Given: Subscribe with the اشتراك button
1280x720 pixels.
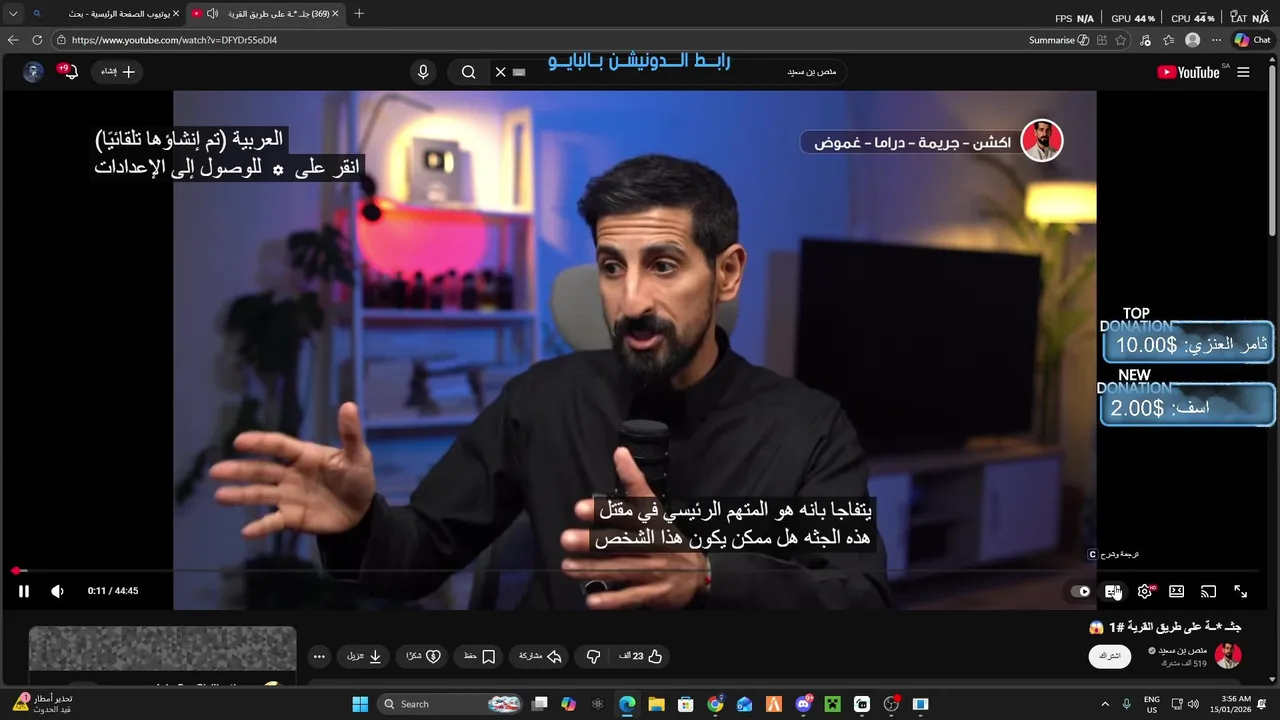Looking at the screenshot, I should 1111,656.
